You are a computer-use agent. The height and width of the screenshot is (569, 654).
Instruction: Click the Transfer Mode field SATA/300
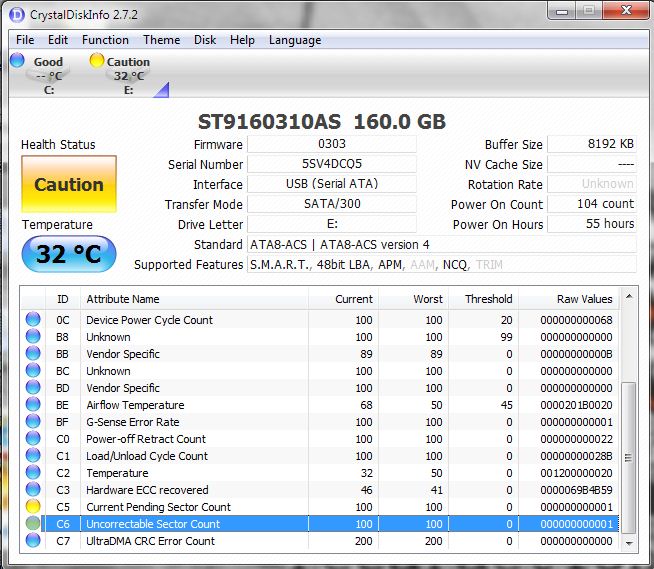(x=332, y=204)
